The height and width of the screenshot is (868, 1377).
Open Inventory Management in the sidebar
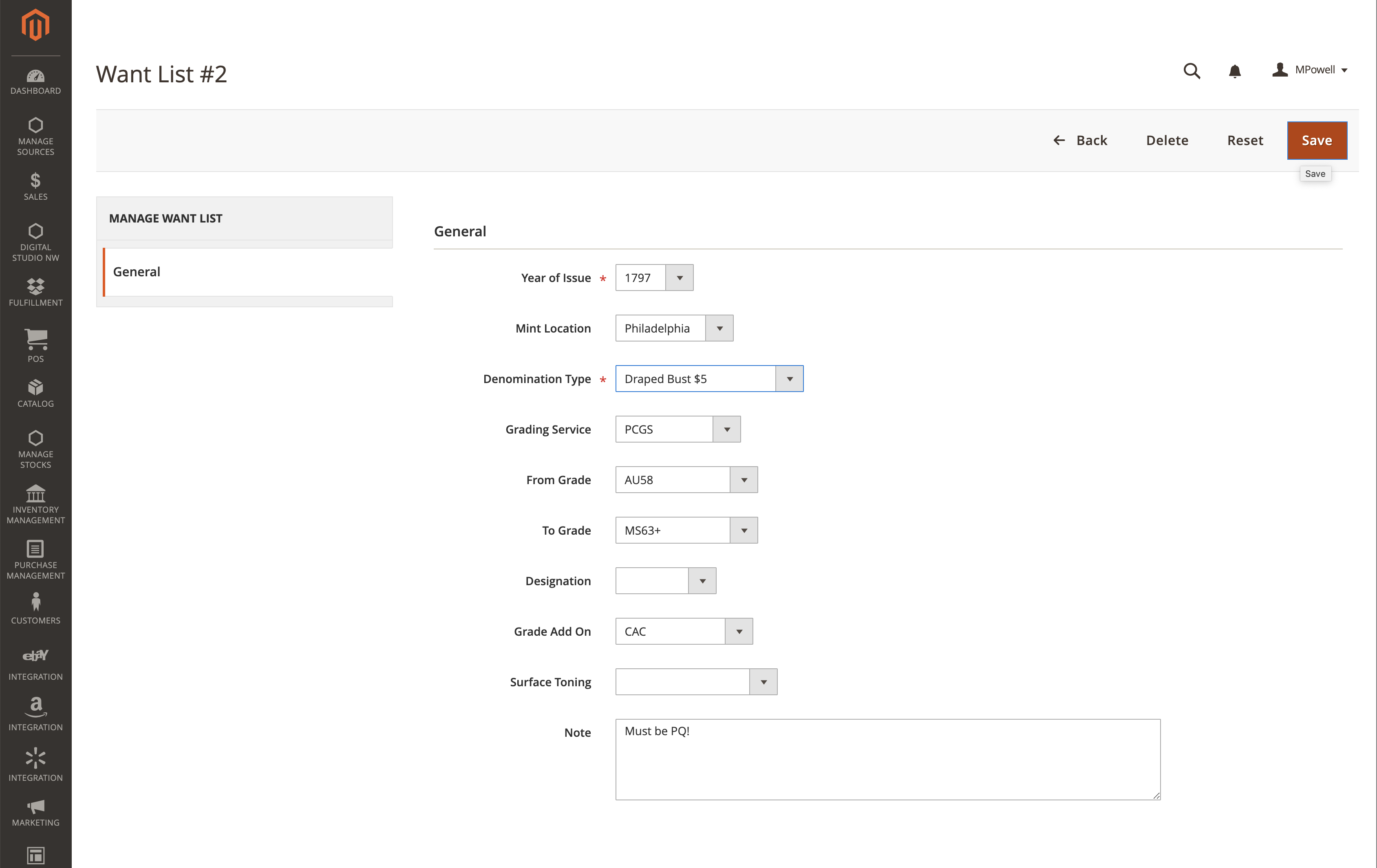(35, 504)
